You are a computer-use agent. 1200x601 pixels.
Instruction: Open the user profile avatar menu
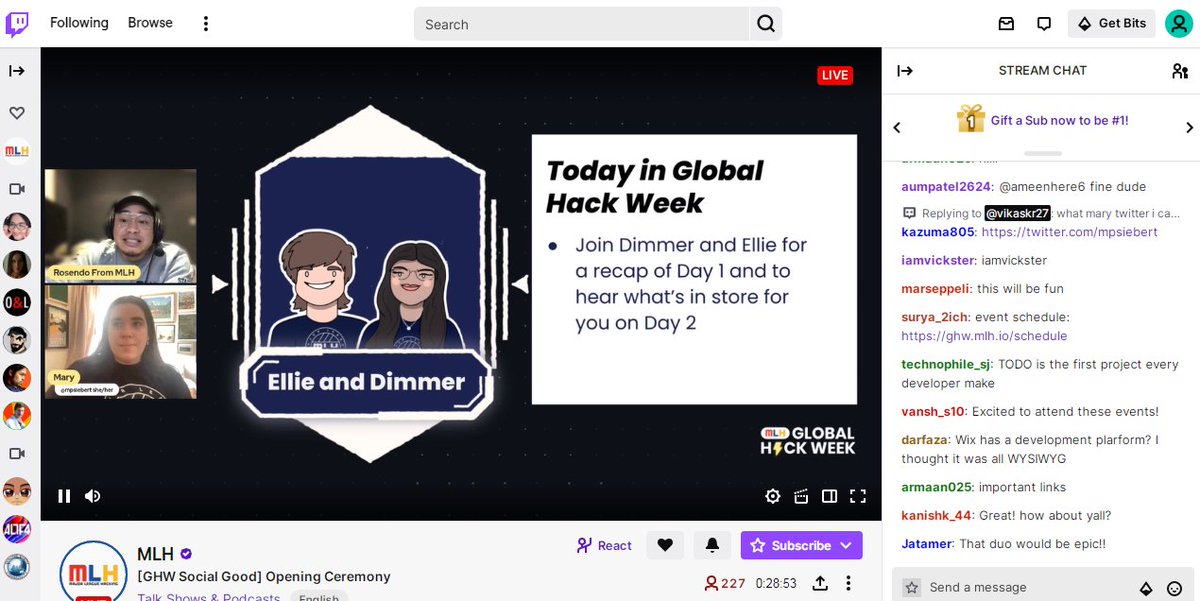point(1179,23)
